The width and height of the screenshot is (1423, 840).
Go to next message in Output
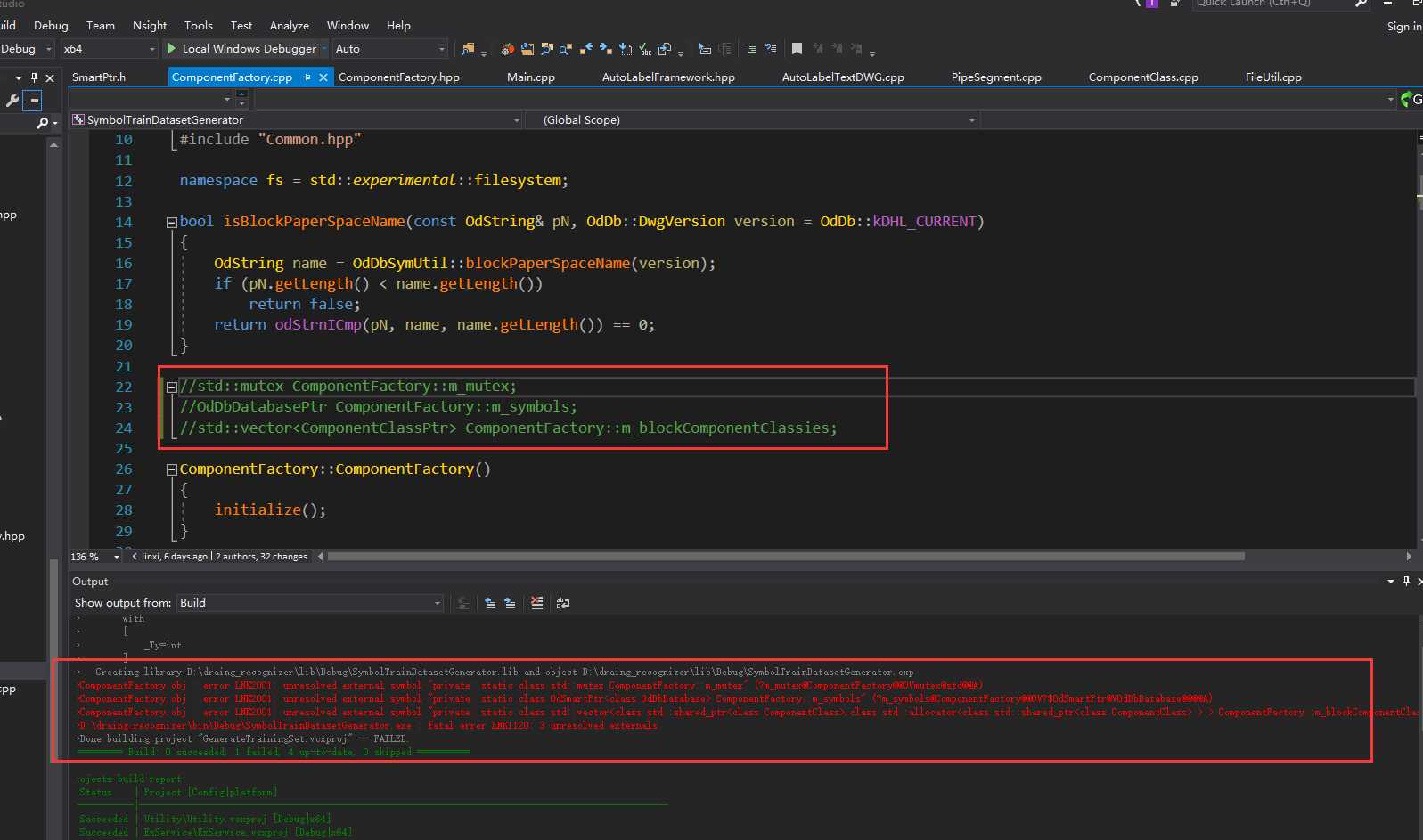pyautogui.click(x=510, y=603)
